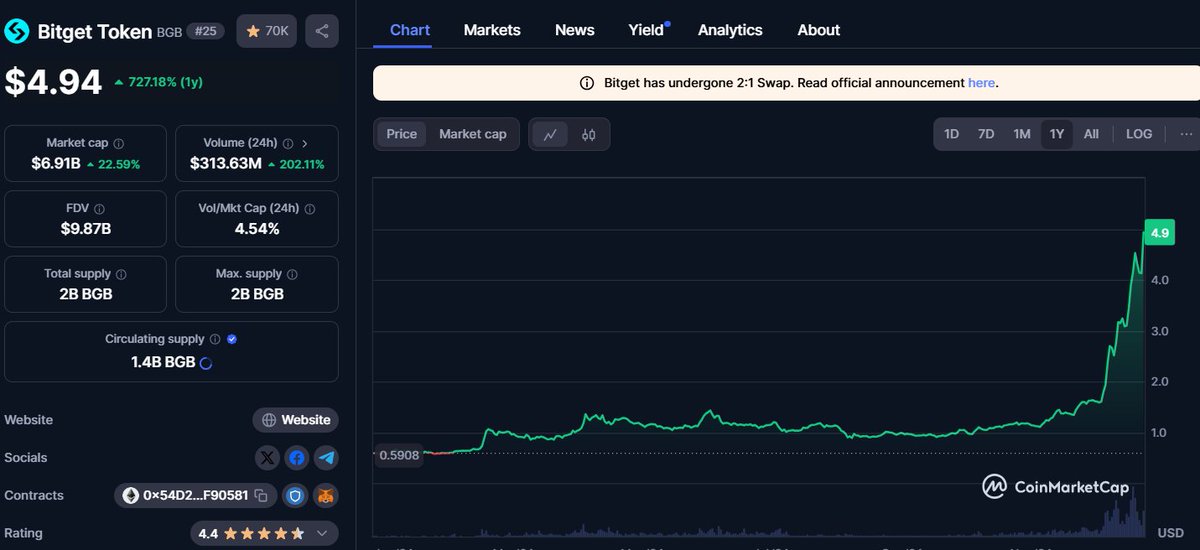Set chart range to All
Screen dimensions: 1200x550
1091,134
